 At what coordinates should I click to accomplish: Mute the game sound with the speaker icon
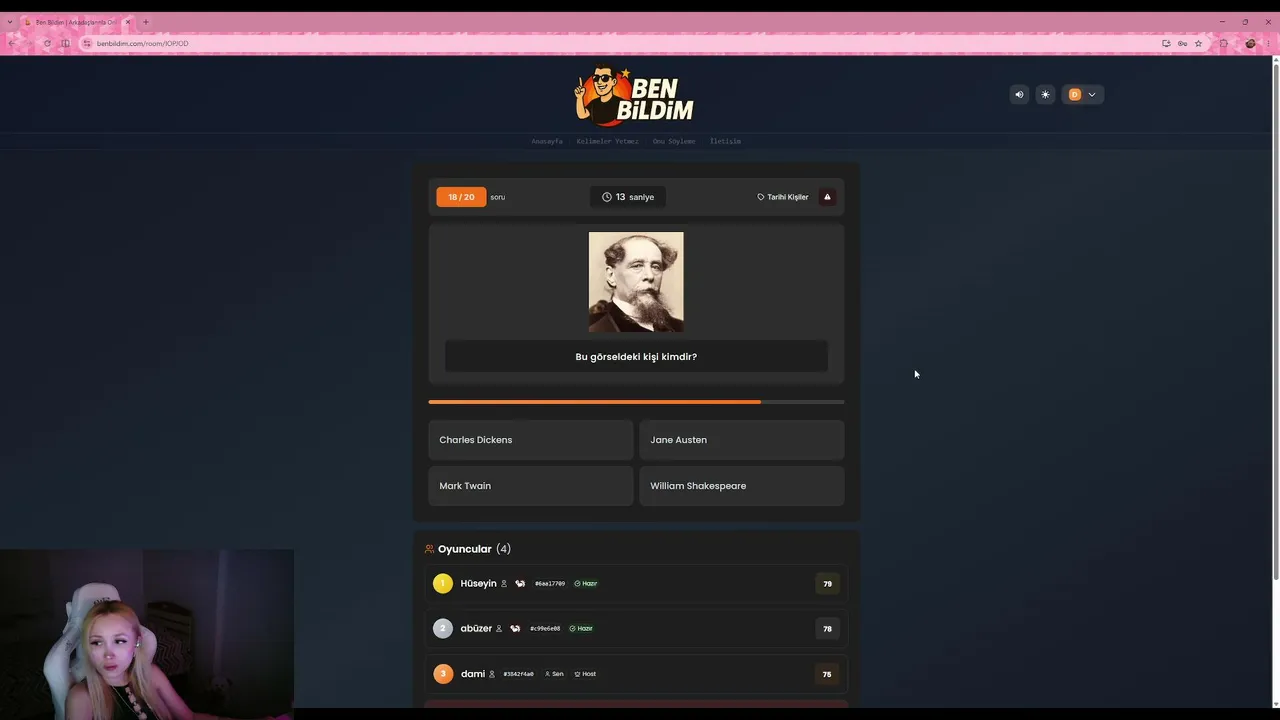point(1019,95)
